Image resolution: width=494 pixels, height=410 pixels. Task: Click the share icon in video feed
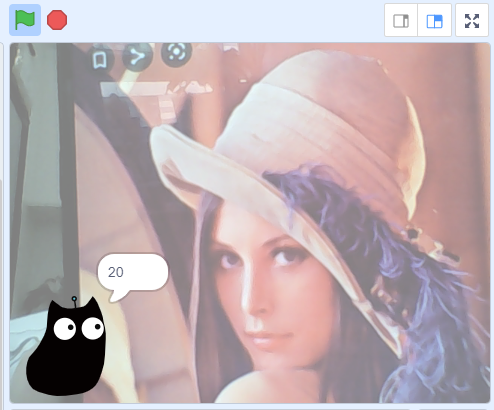(x=137, y=57)
